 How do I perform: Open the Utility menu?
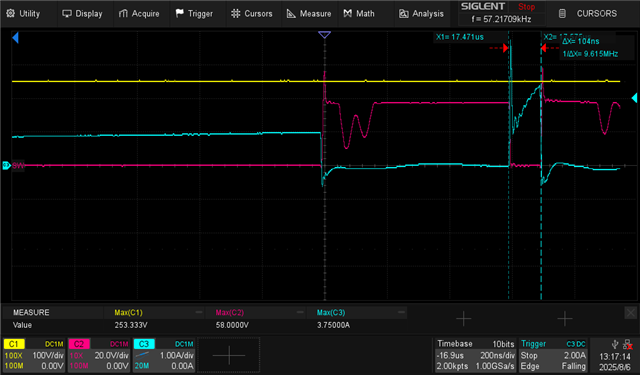pos(23,13)
